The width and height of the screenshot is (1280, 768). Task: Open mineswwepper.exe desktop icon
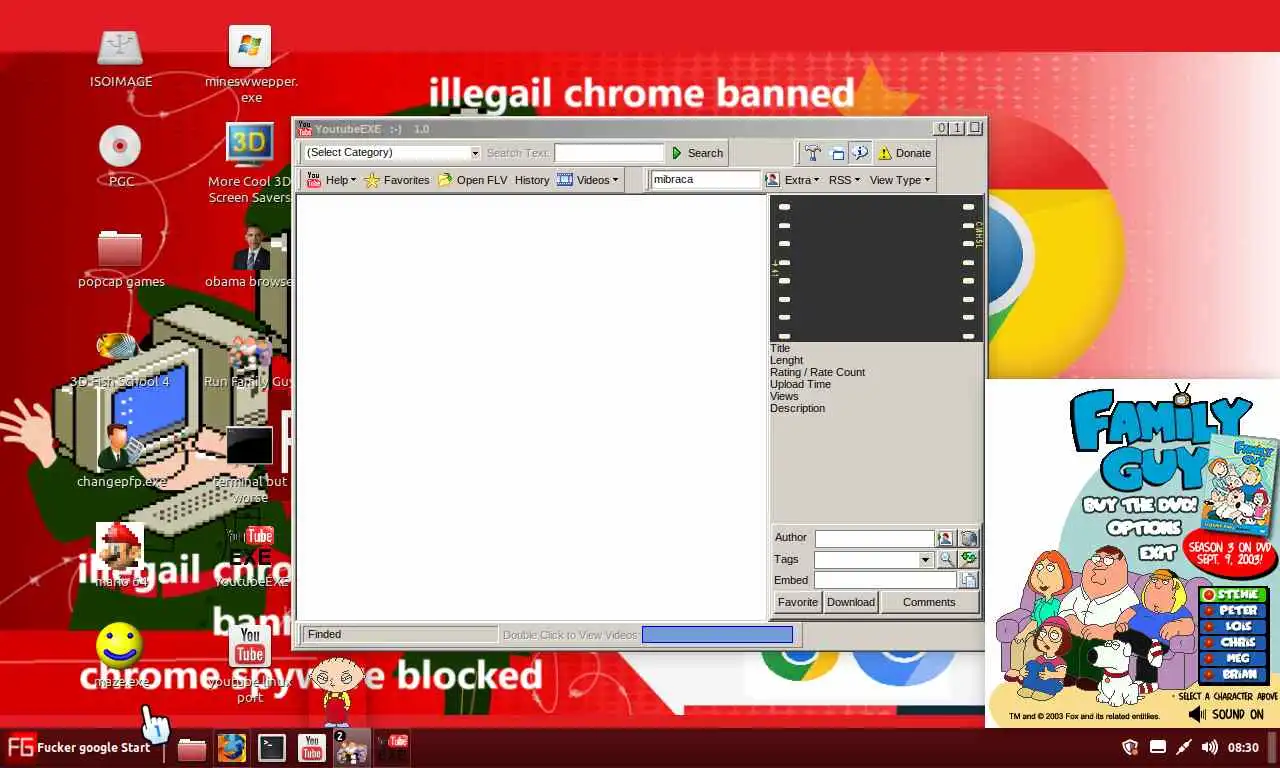coord(251,65)
